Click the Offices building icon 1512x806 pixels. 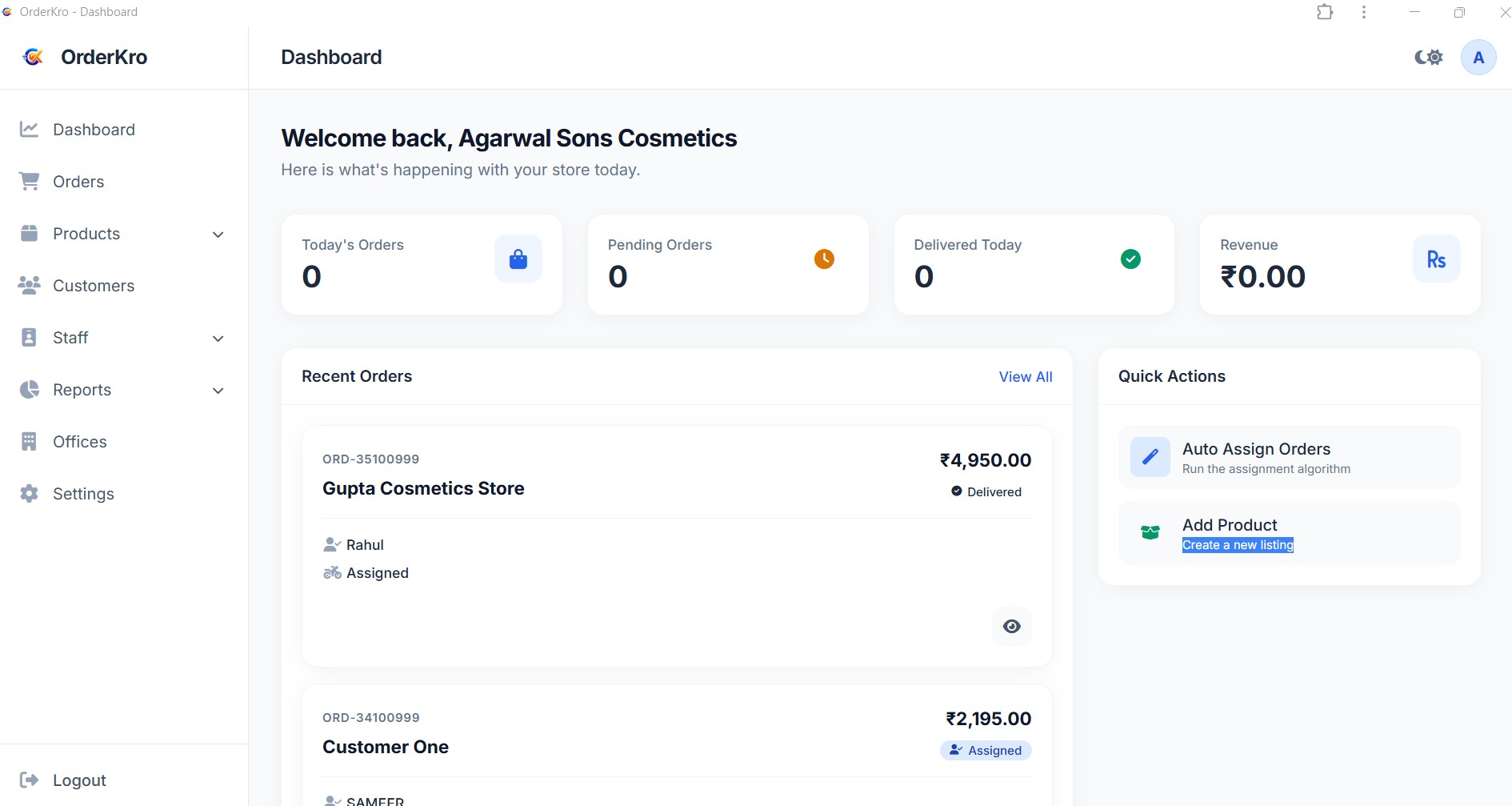pos(29,441)
